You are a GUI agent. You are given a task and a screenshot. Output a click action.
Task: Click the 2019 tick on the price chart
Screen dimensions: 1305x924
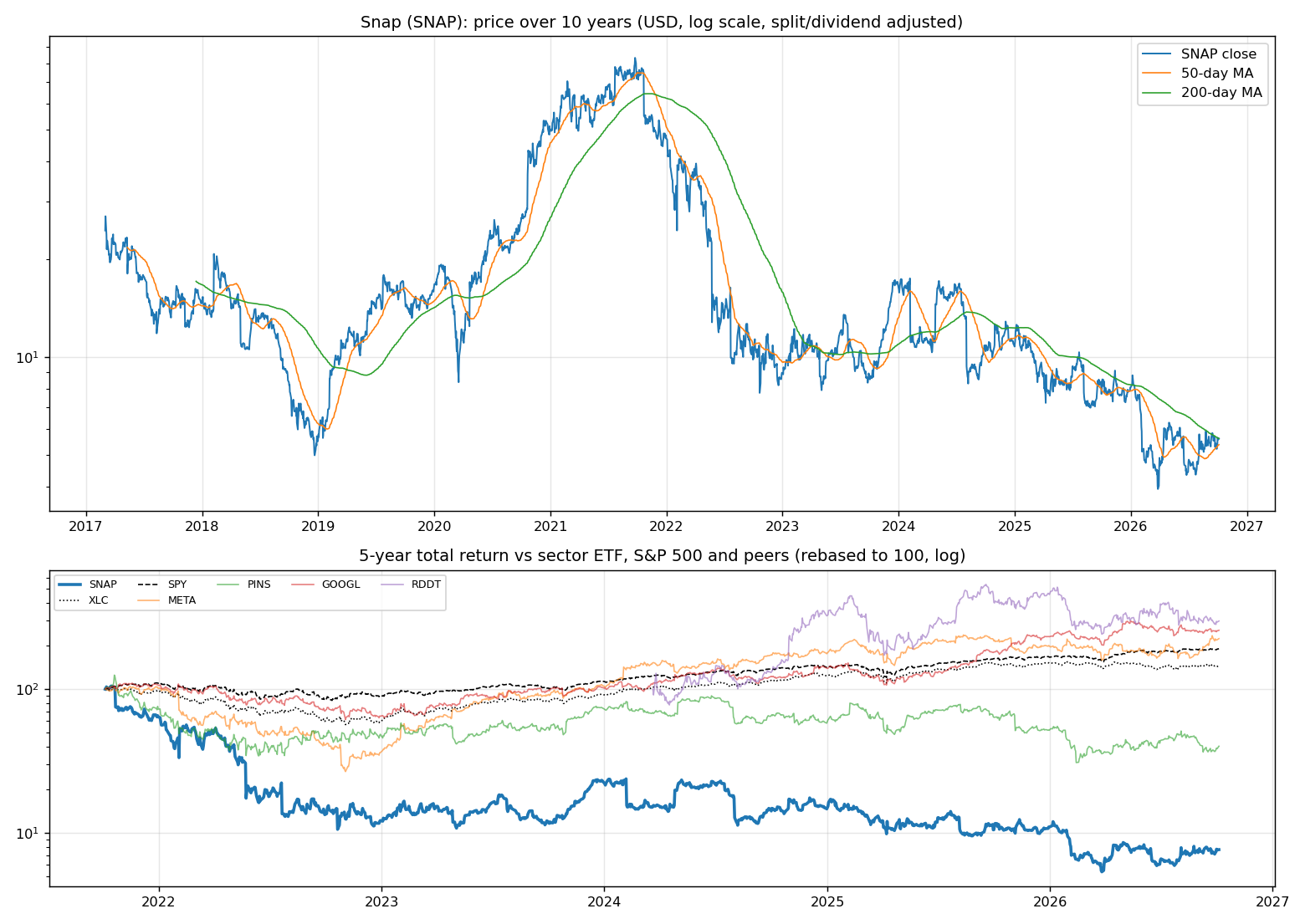[318, 526]
